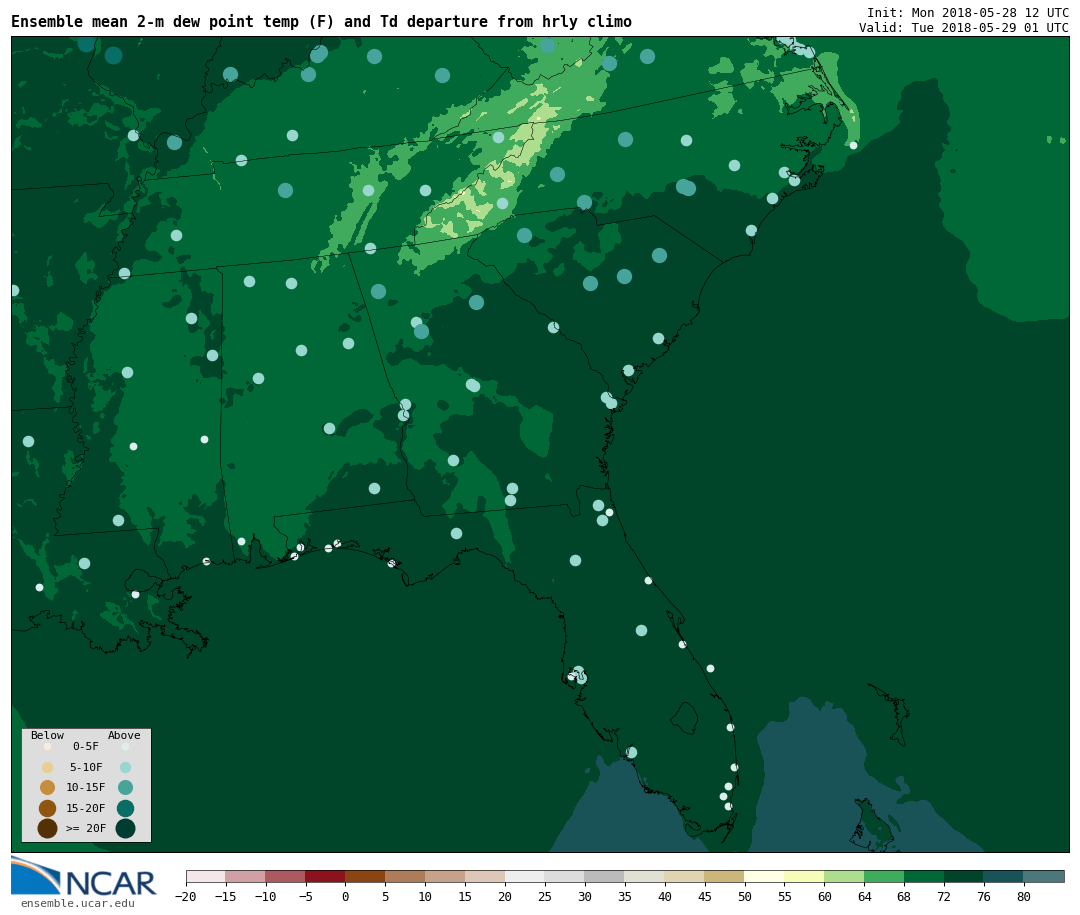Pick the tan swatch between 45 and 50
The image size is (1080, 915).
coord(725,876)
